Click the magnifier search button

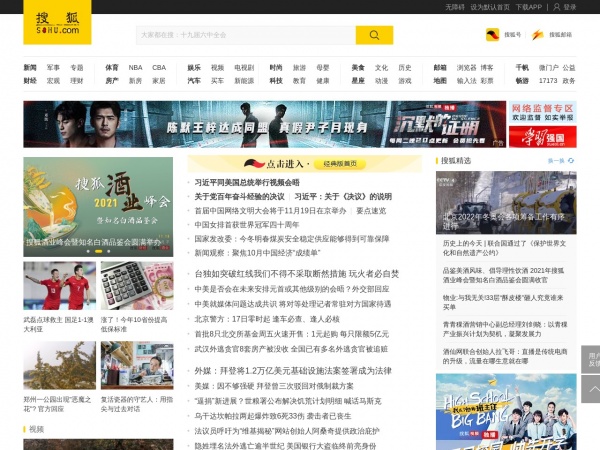coord(374,35)
